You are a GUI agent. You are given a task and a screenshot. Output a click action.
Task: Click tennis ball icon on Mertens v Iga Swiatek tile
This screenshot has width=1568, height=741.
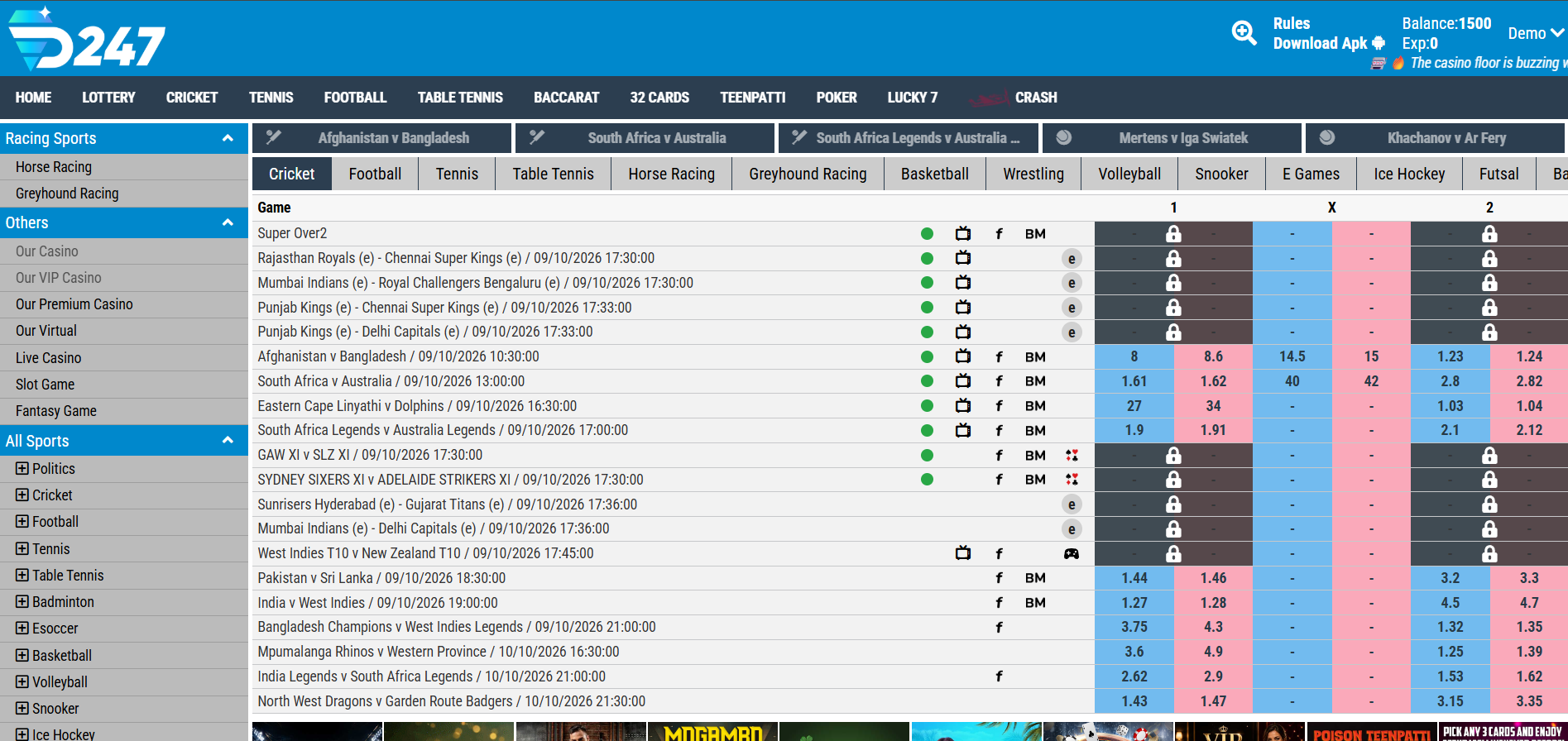pos(1064,137)
